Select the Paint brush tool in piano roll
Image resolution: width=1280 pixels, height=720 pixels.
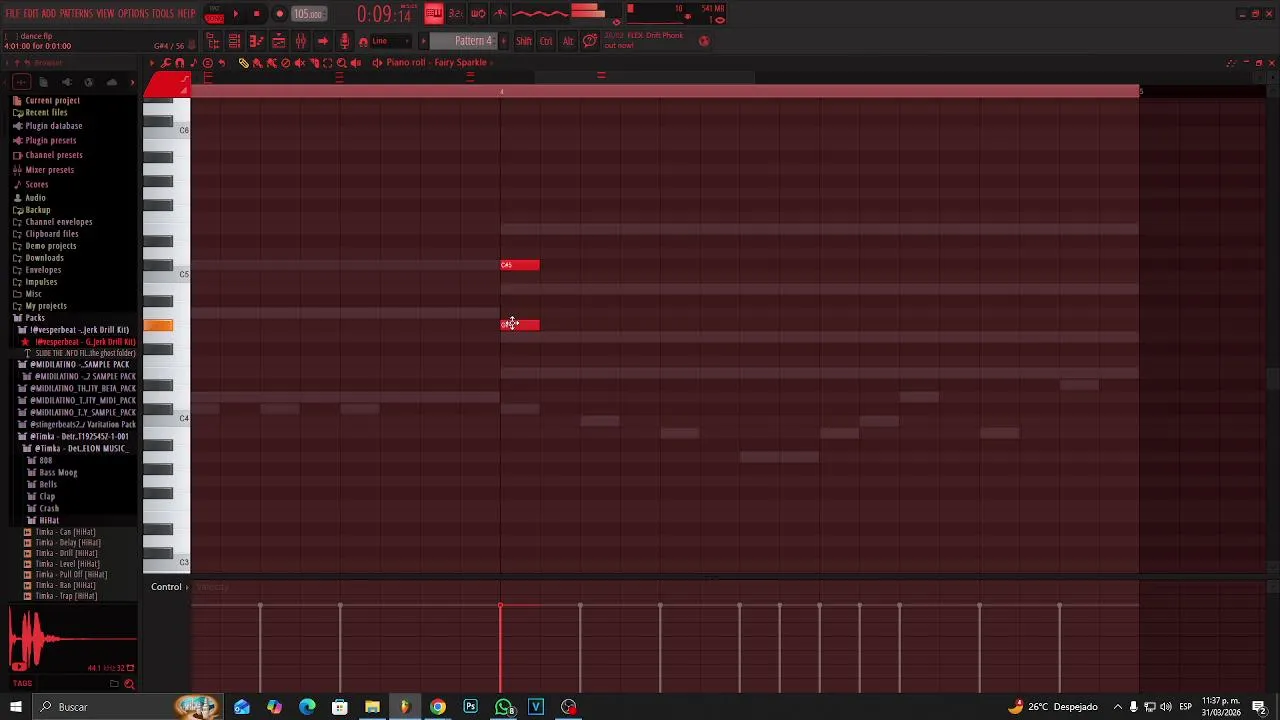pos(258,63)
